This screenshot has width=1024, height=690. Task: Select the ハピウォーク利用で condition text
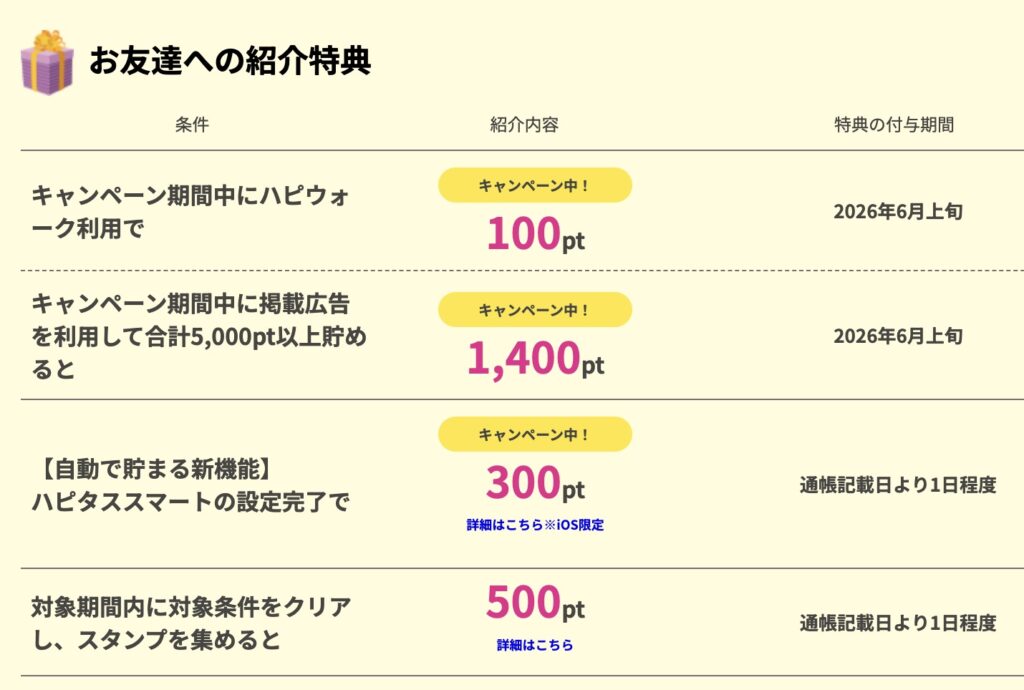click(x=191, y=212)
